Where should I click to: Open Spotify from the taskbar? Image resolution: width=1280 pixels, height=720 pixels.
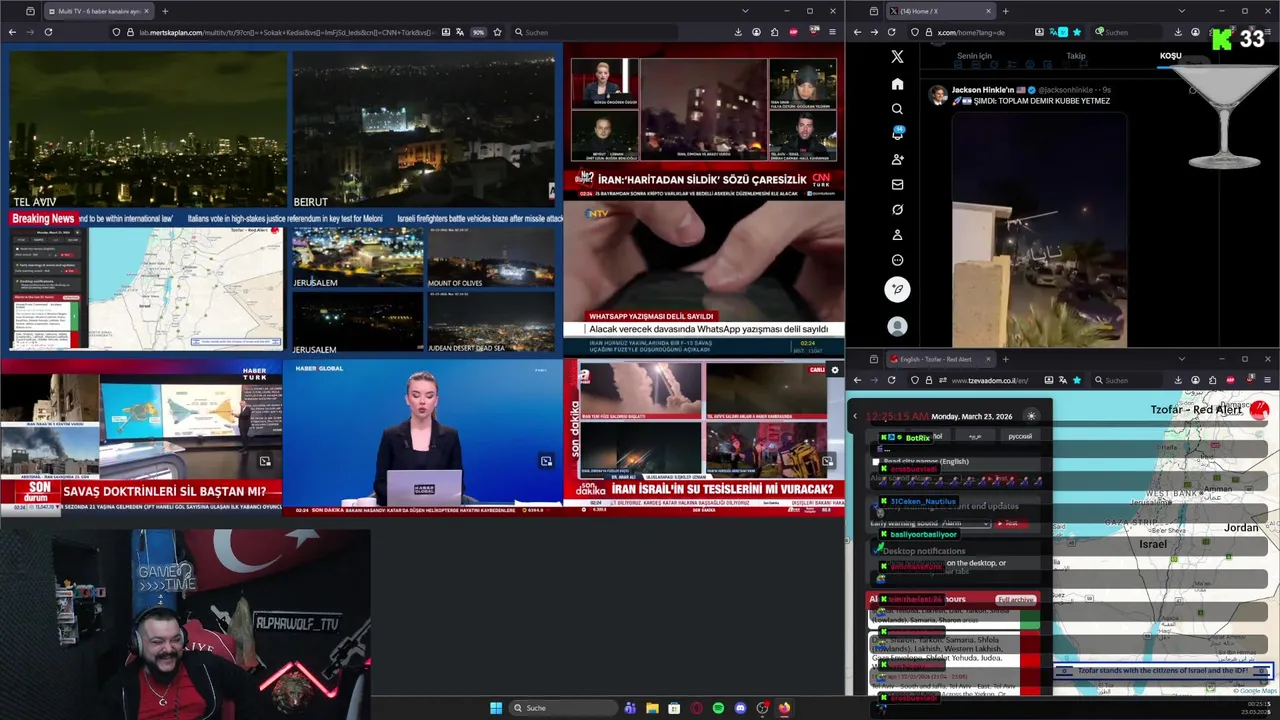(x=718, y=708)
